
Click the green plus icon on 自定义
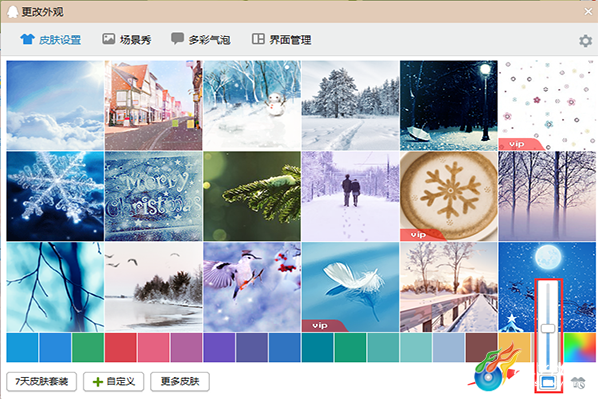click(98, 382)
